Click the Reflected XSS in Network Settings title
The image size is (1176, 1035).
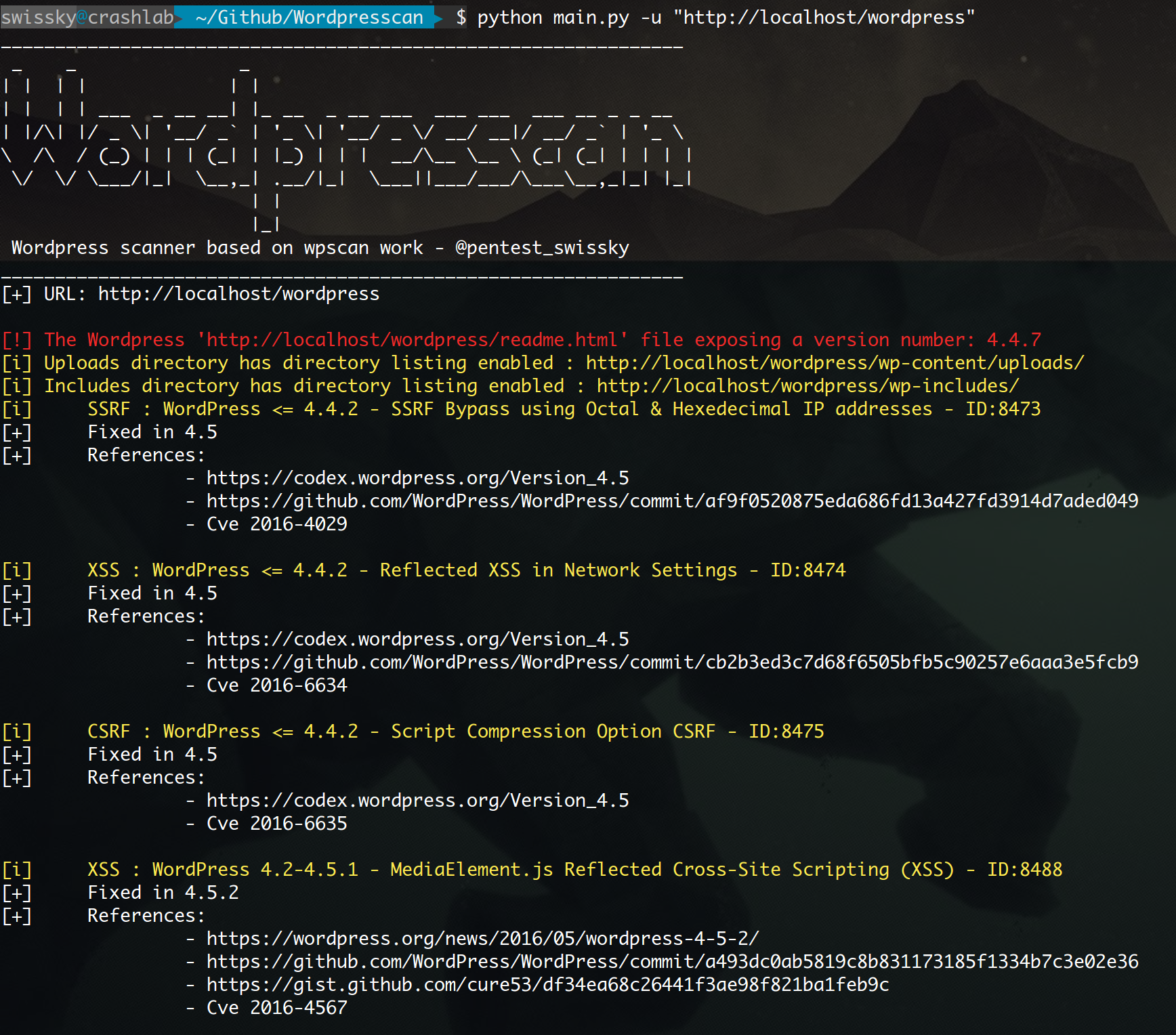click(466, 570)
